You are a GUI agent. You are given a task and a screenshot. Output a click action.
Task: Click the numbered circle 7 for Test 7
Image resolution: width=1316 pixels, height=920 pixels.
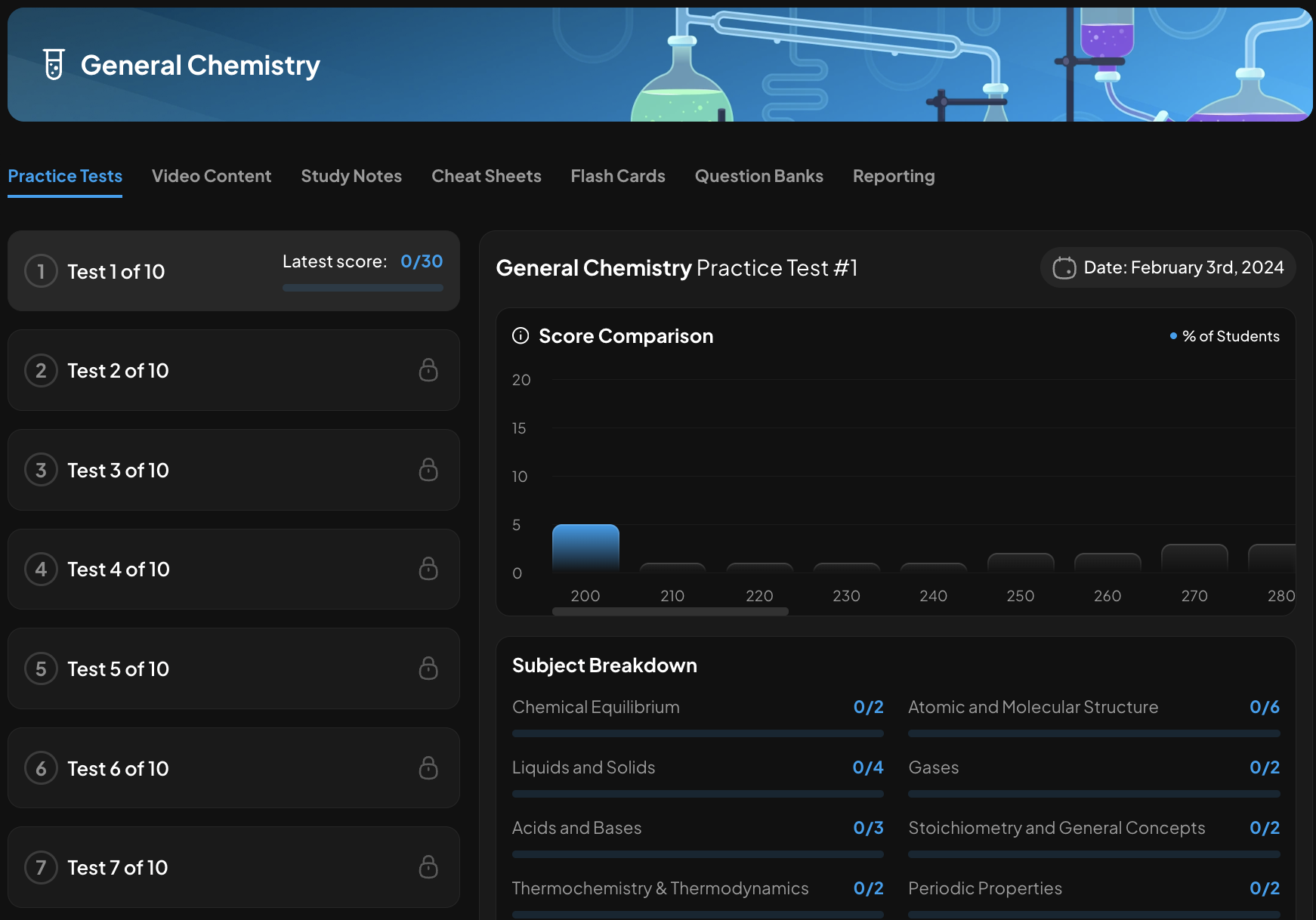41,867
